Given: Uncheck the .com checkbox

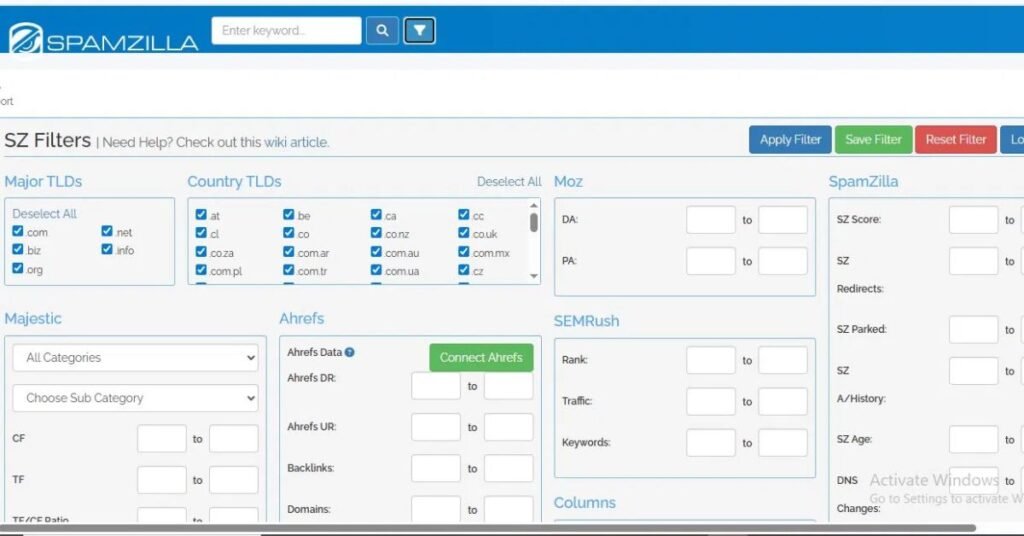Looking at the screenshot, I should click(x=18, y=231).
